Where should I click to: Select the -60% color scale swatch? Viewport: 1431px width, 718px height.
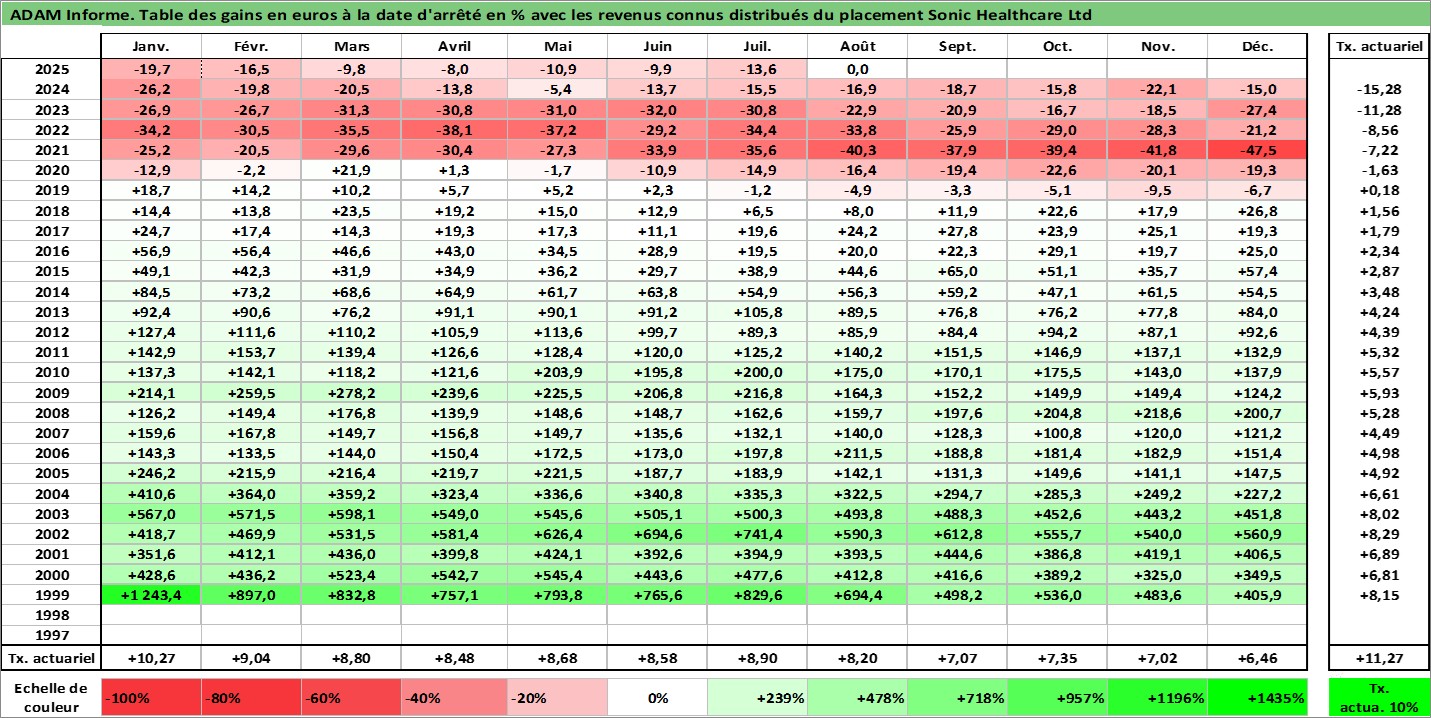point(352,698)
